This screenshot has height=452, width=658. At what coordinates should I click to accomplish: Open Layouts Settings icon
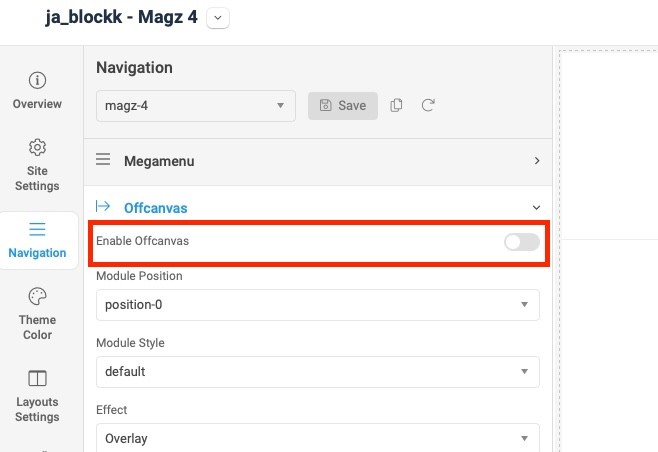tap(37, 378)
